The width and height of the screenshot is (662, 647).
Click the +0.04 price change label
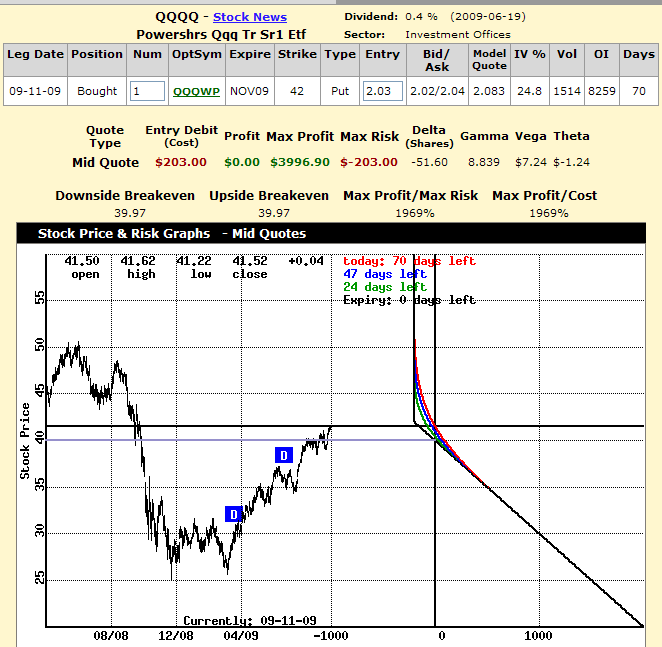(306, 261)
